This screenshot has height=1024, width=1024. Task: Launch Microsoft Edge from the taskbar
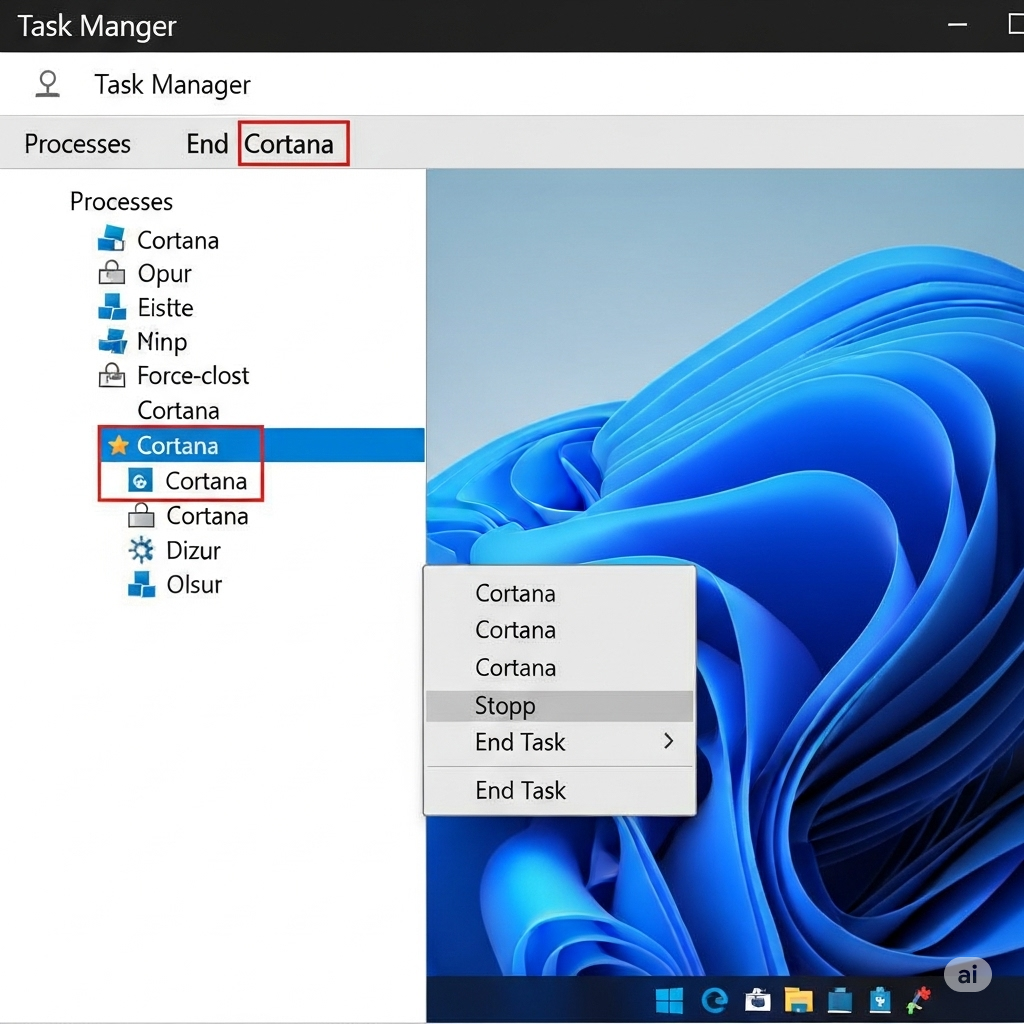coord(714,1000)
